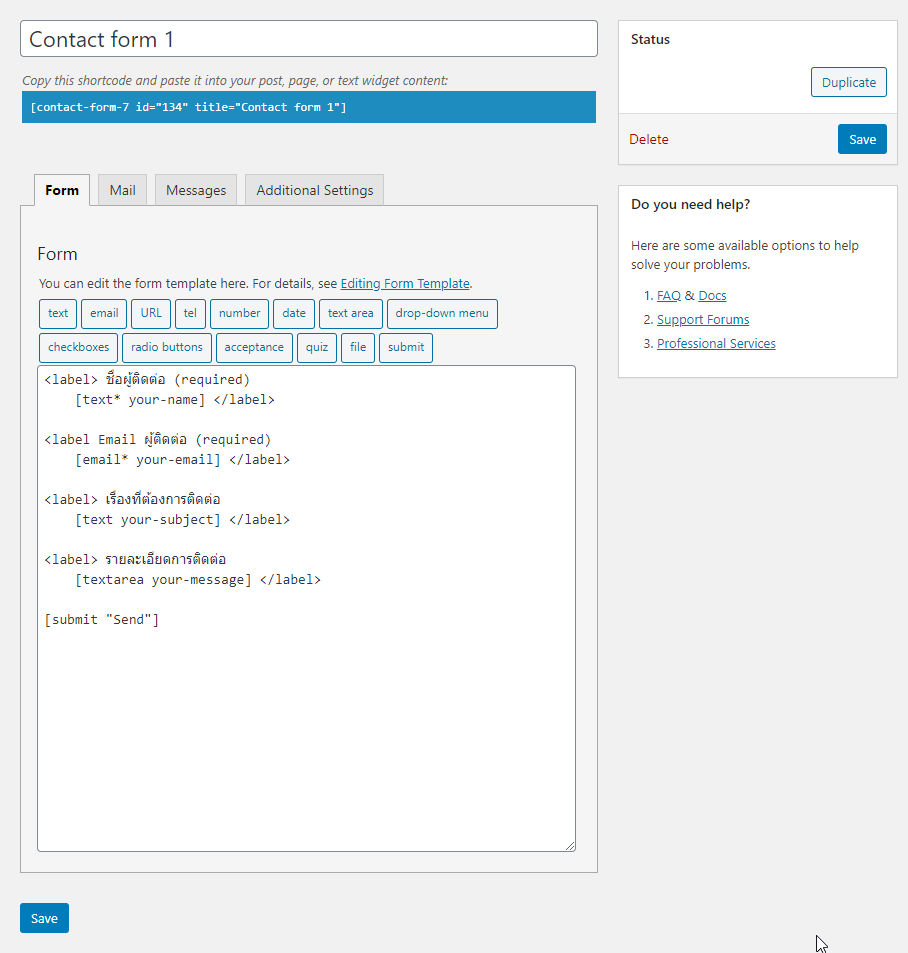Insert a tel field tag
Image resolution: width=908 pixels, height=953 pixels.
(x=190, y=314)
